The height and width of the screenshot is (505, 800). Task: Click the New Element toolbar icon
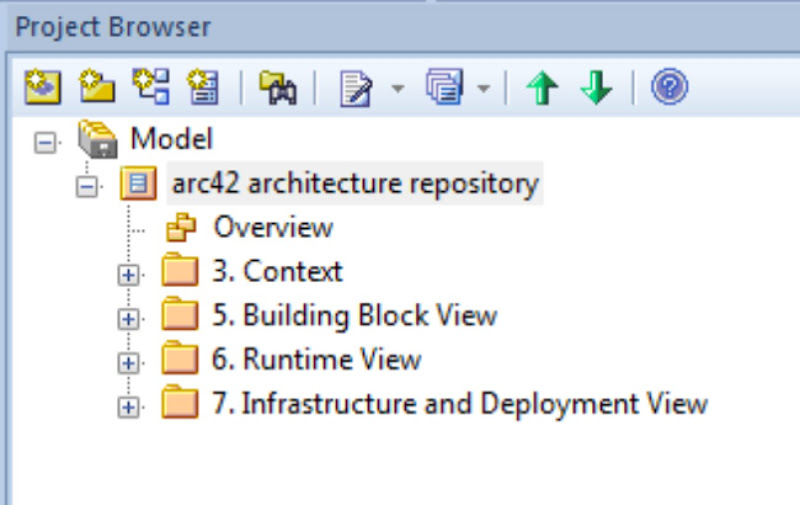[x=204, y=88]
